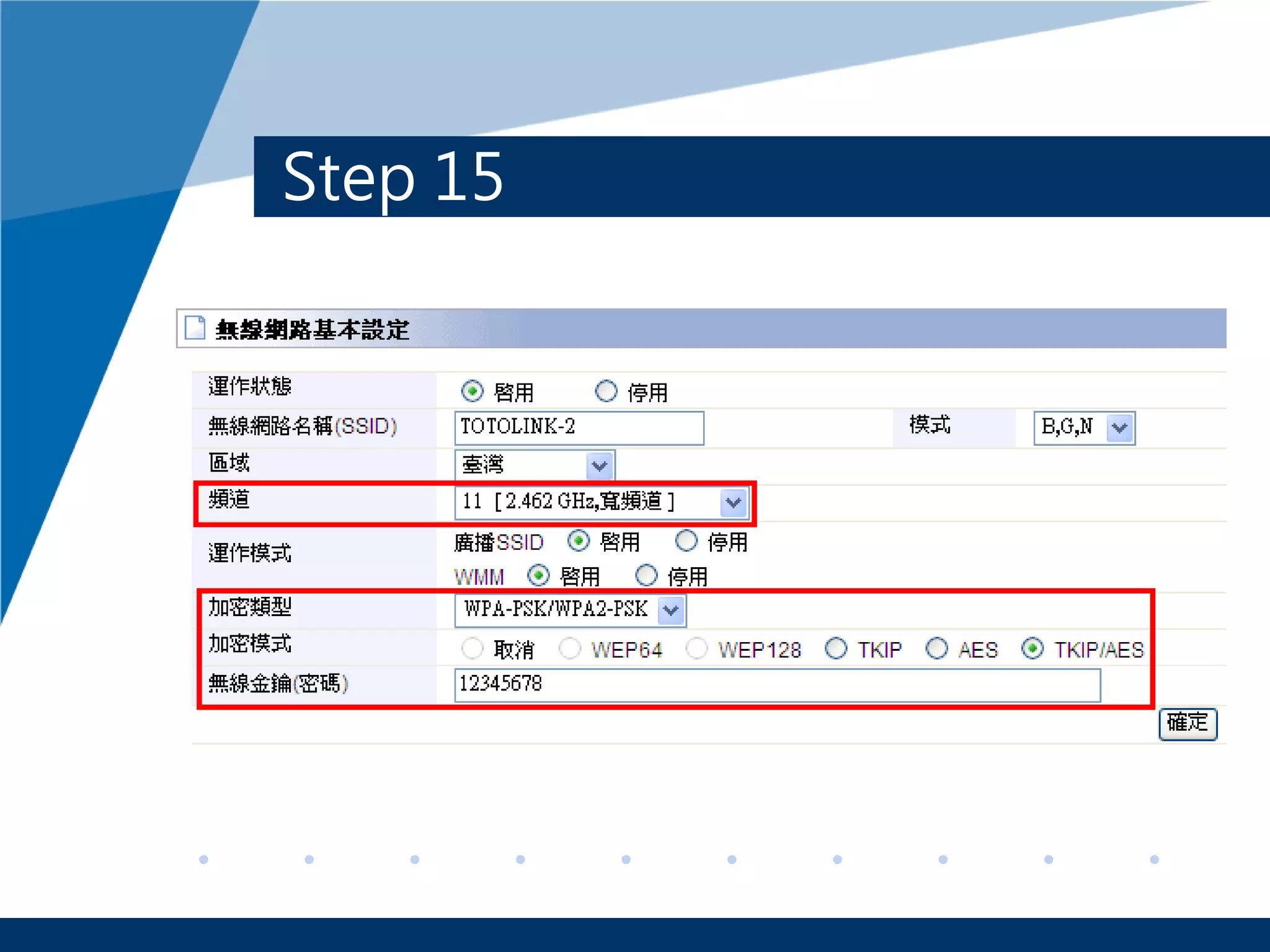
Task: Enable 廣播SSID with 啓用 radio
Action: [x=579, y=541]
